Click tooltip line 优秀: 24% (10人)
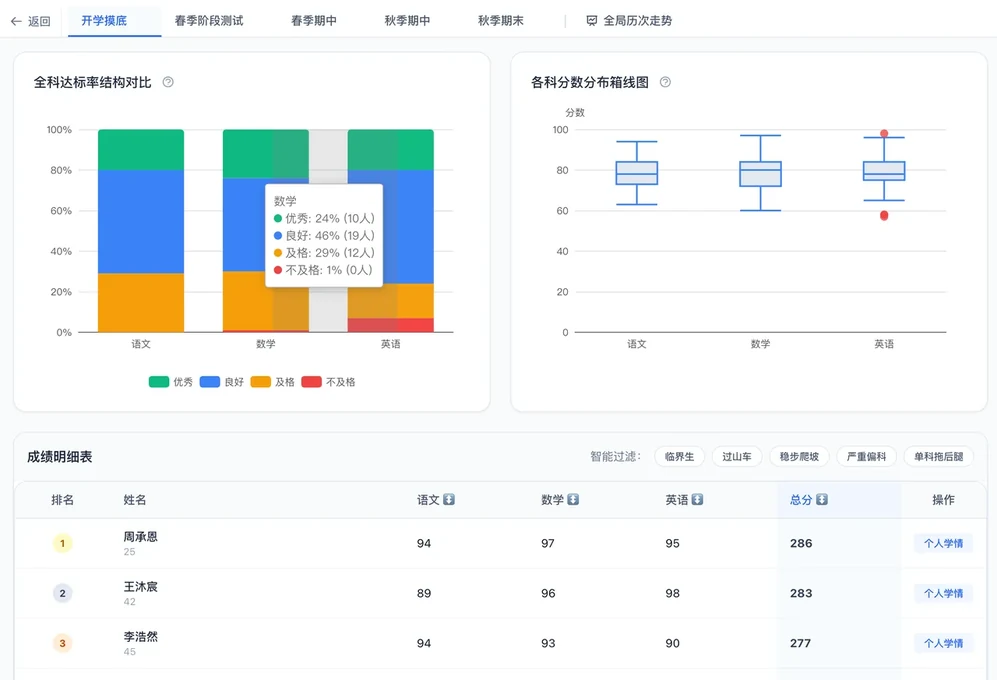Image resolution: width=997 pixels, height=680 pixels. [324, 218]
